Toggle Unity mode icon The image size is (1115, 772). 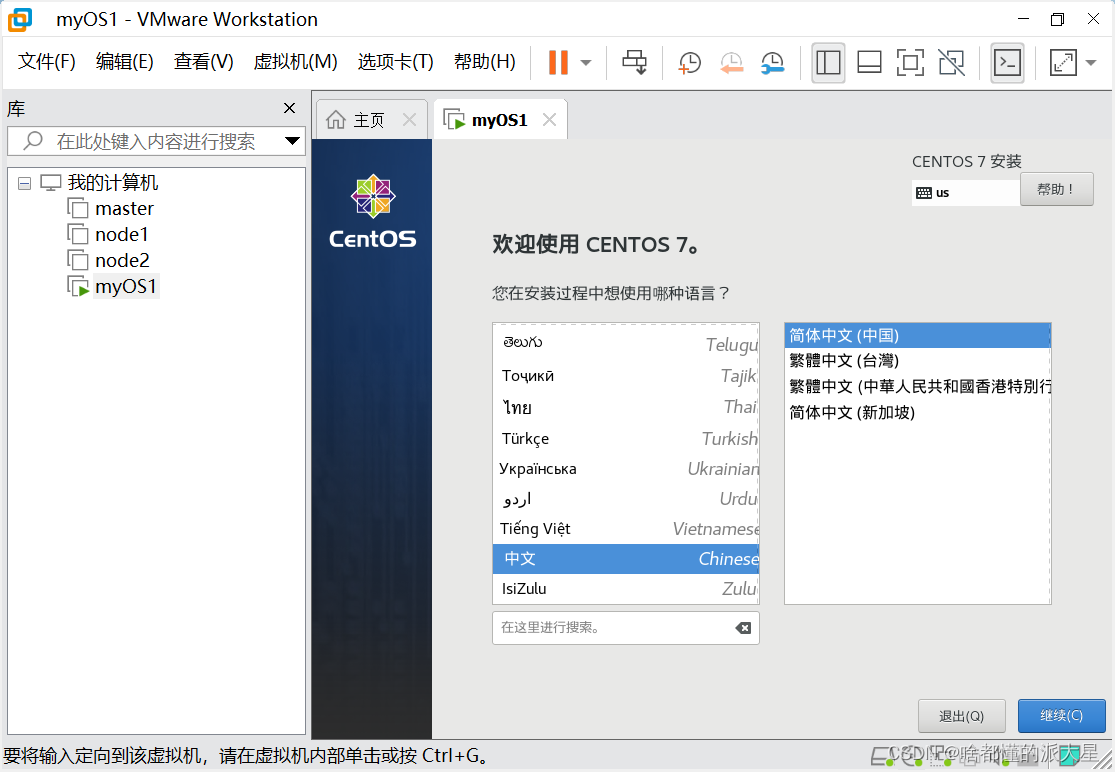click(951, 63)
